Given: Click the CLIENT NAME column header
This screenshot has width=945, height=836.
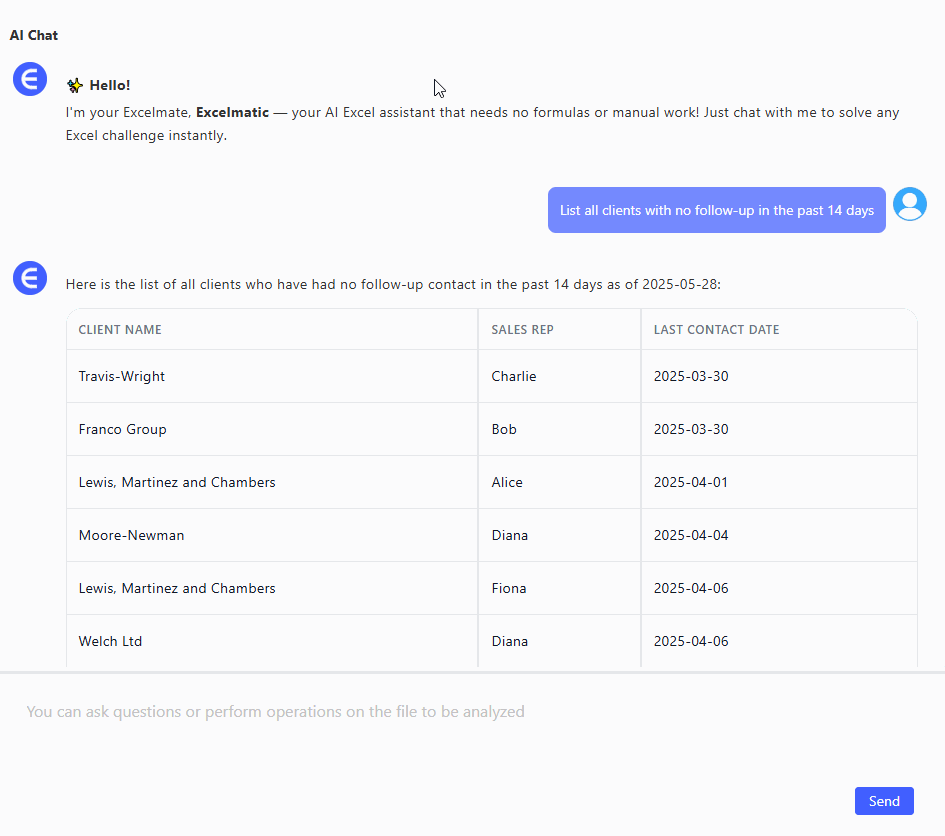Looking at the screenshot, I should pyautogui.click(x=120, y=330).
